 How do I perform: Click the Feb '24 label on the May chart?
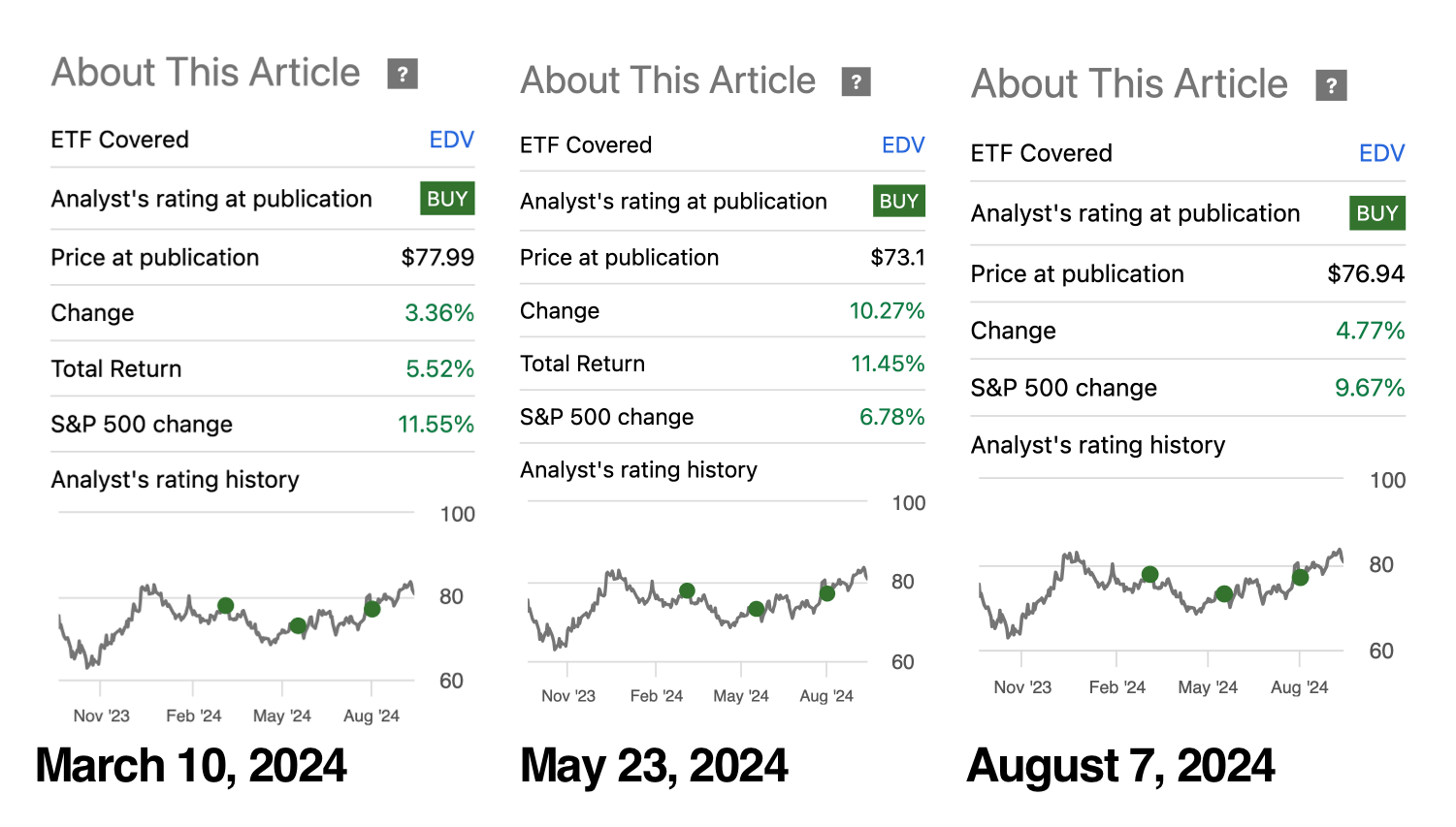tap(658, 695)
